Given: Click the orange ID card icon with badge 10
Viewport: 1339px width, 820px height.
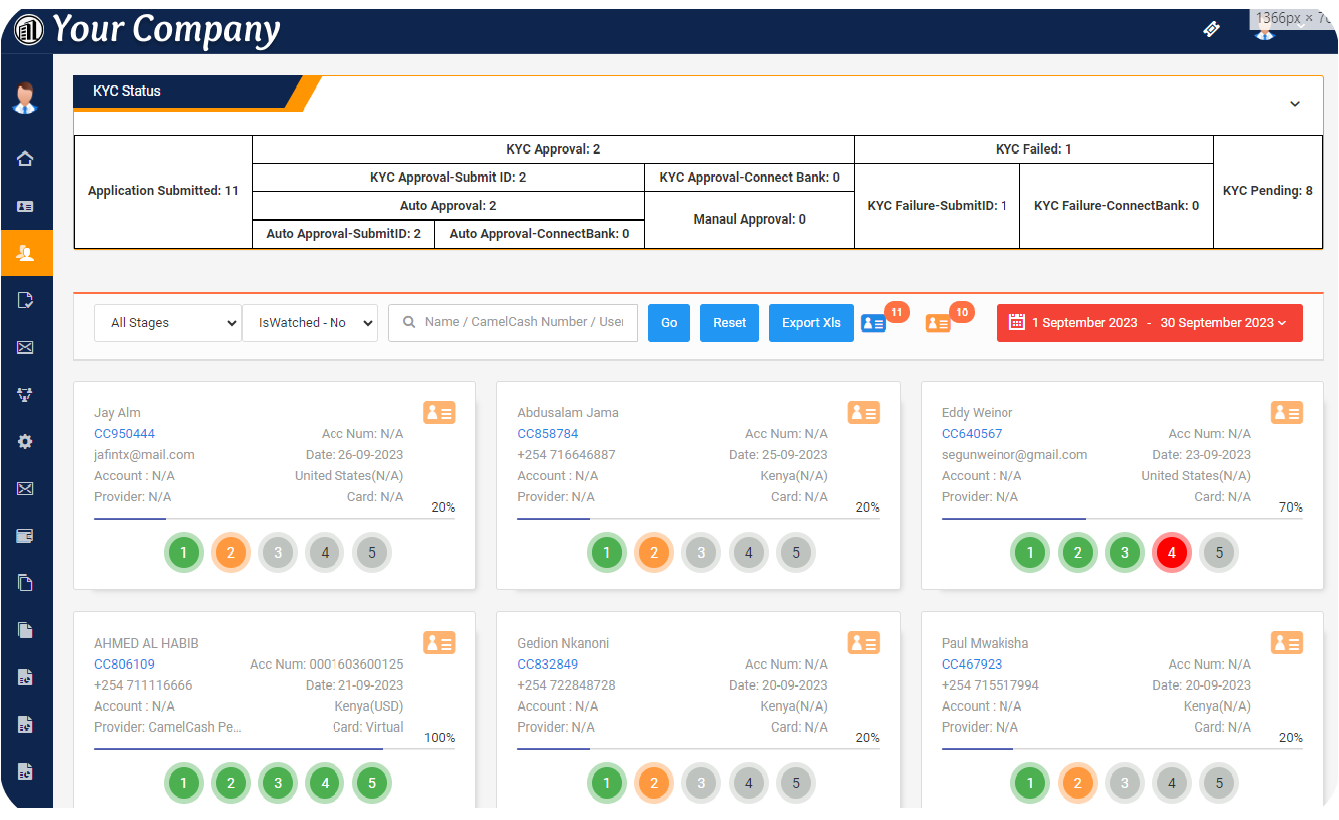Looking at the screenshot, I should click(937, 323).
